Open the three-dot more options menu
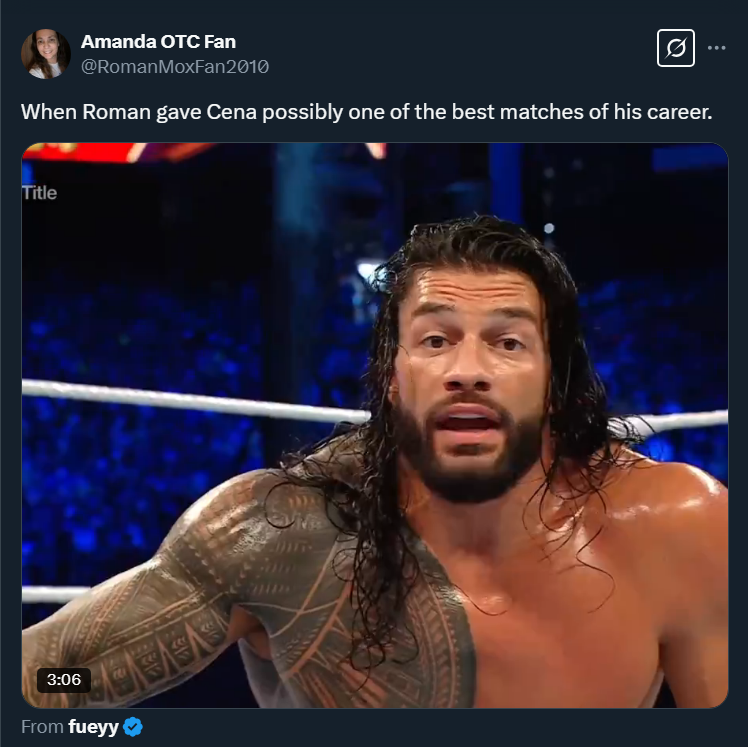This screenshot has height=747, width=748. 717,48
